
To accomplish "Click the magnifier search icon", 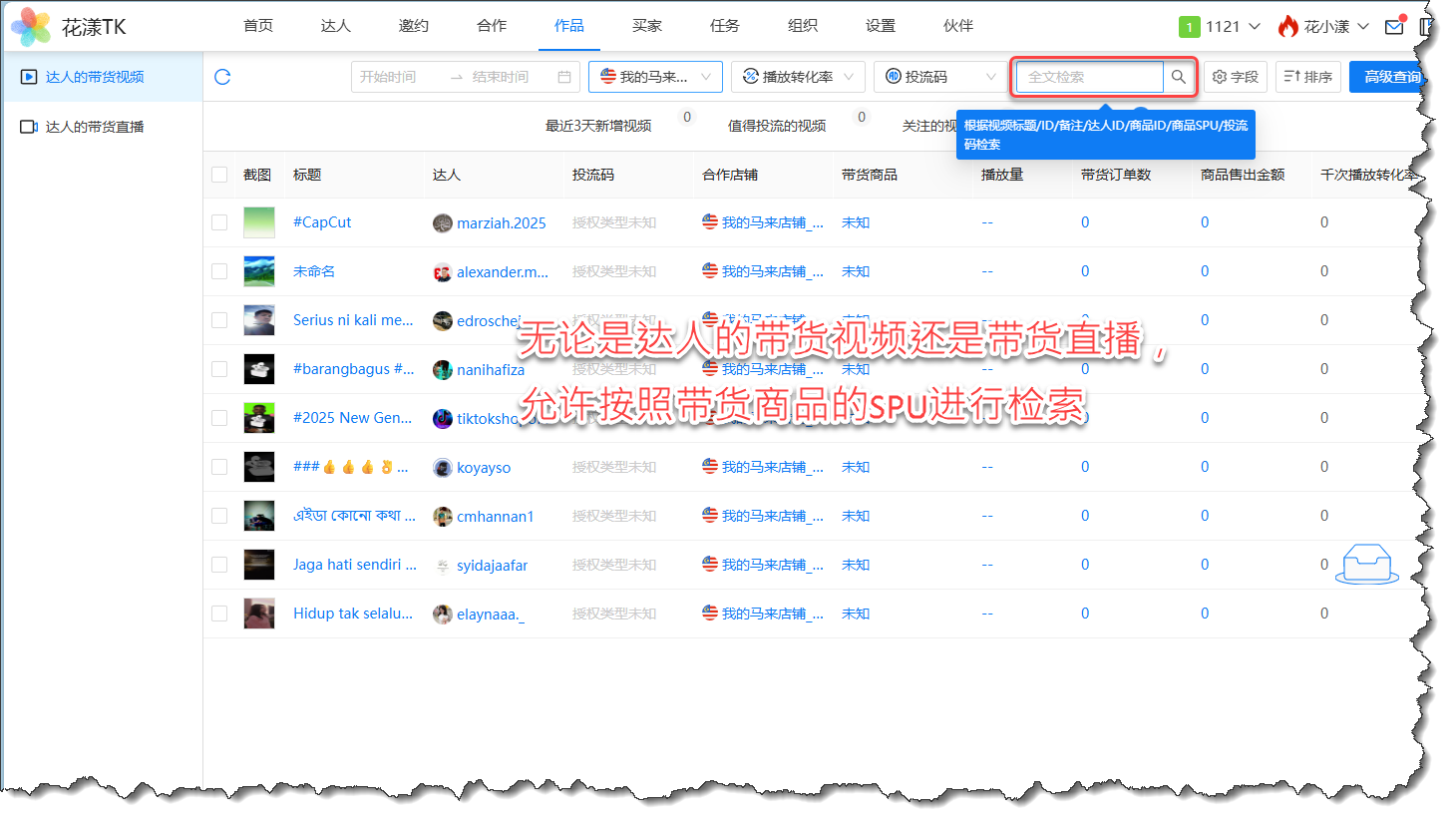I will pyautogui.click(x=1179, y=77).
